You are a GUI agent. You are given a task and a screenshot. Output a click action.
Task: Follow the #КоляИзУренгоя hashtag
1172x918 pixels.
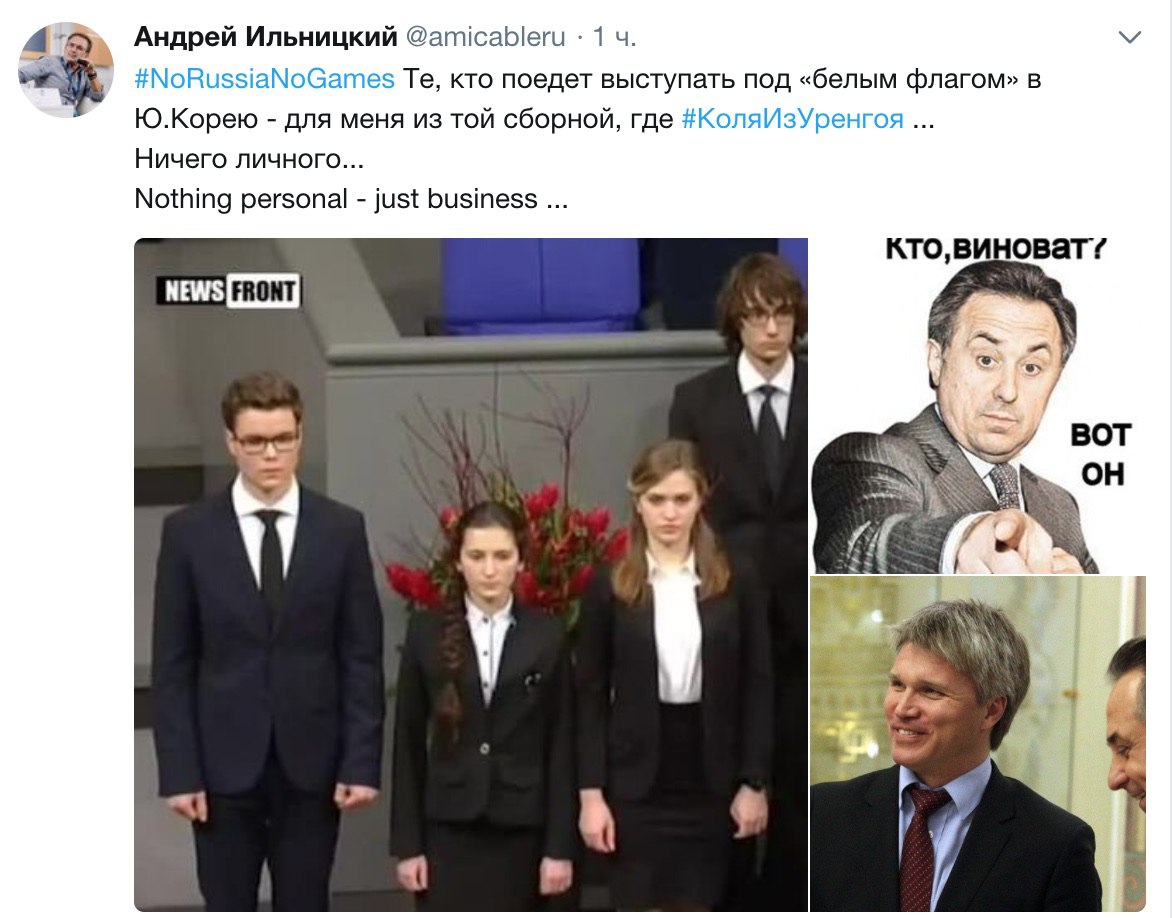click(x=792, y=118)
